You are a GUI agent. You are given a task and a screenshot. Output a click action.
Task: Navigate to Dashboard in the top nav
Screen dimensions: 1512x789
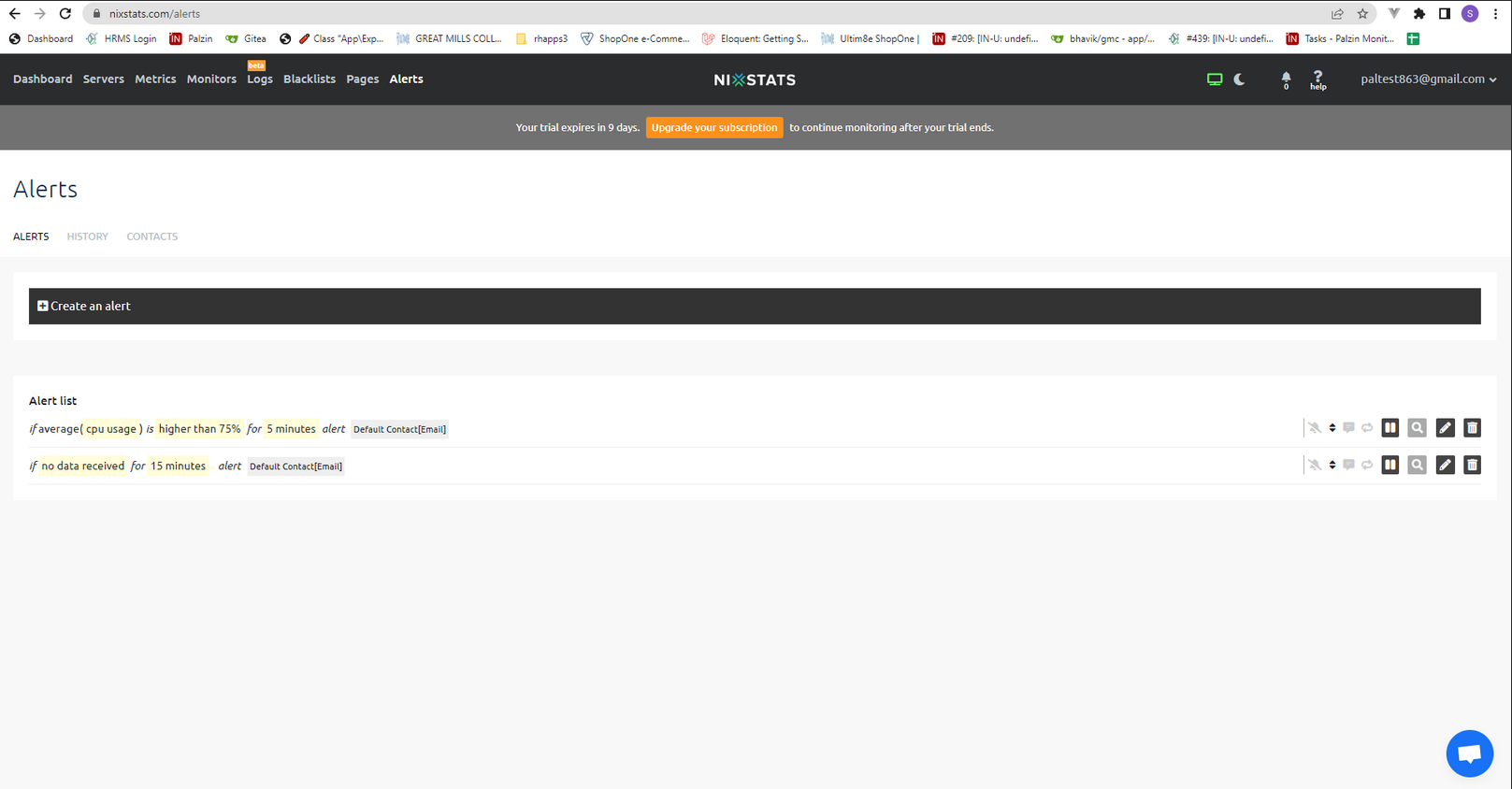(x=43, y=79)
